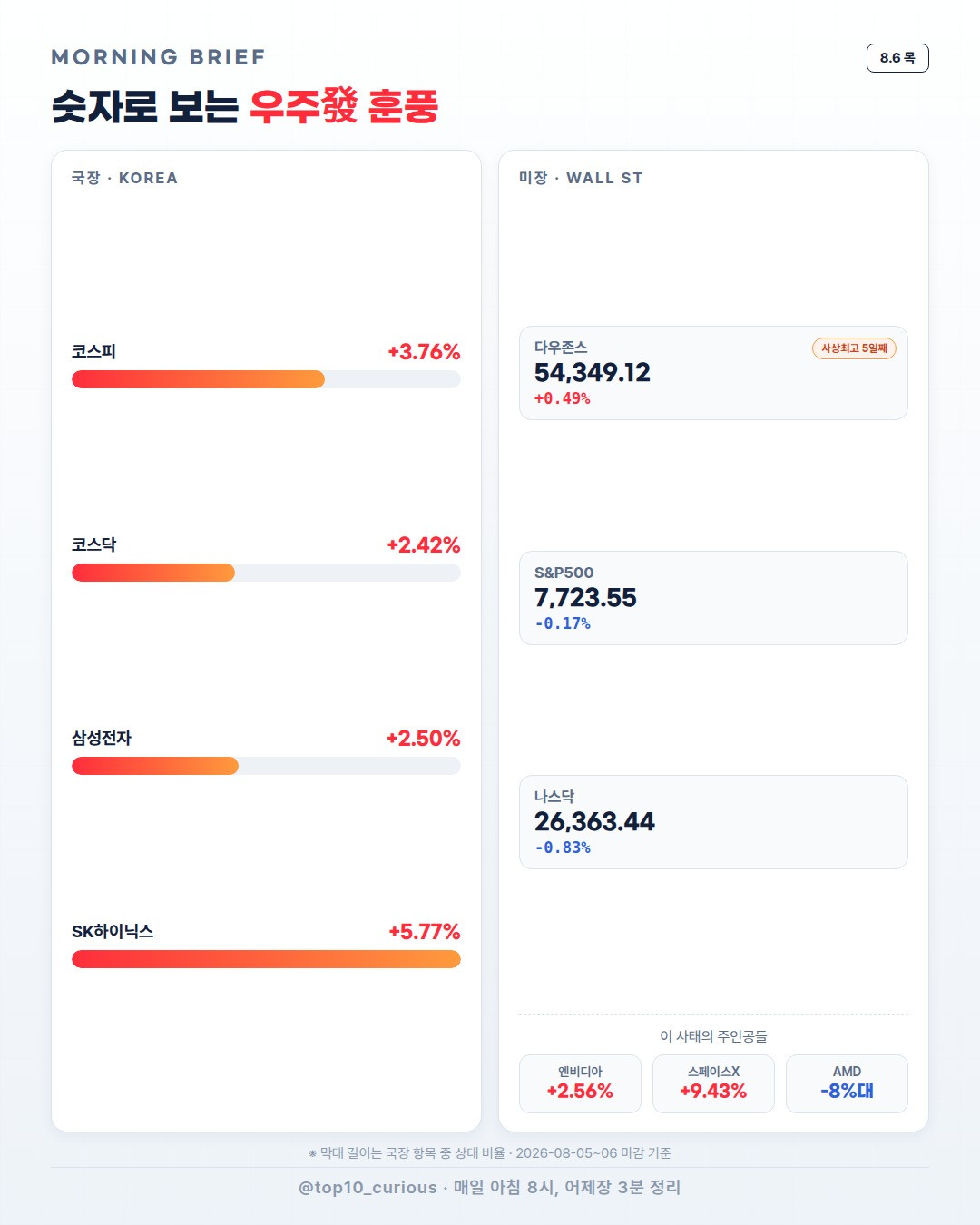
Task: Click the +5.77% SK하이닉스 value
Action: [x=424, y=932]
